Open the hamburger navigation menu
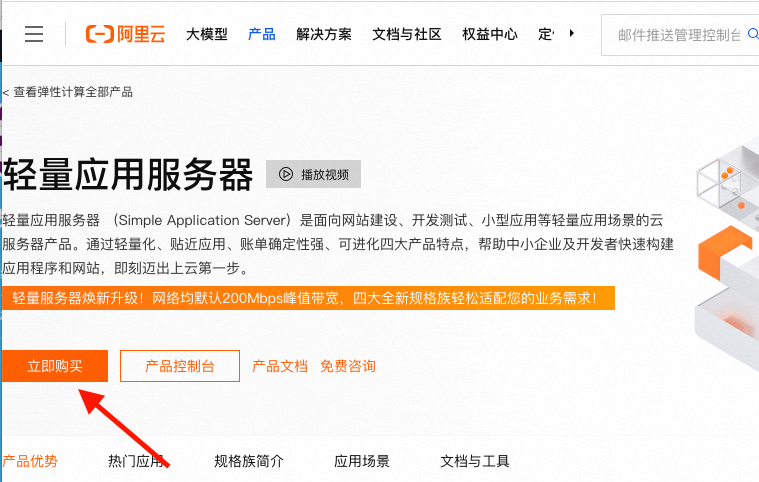The height and width of the screenshot is (482, 759). click(34, 34)
